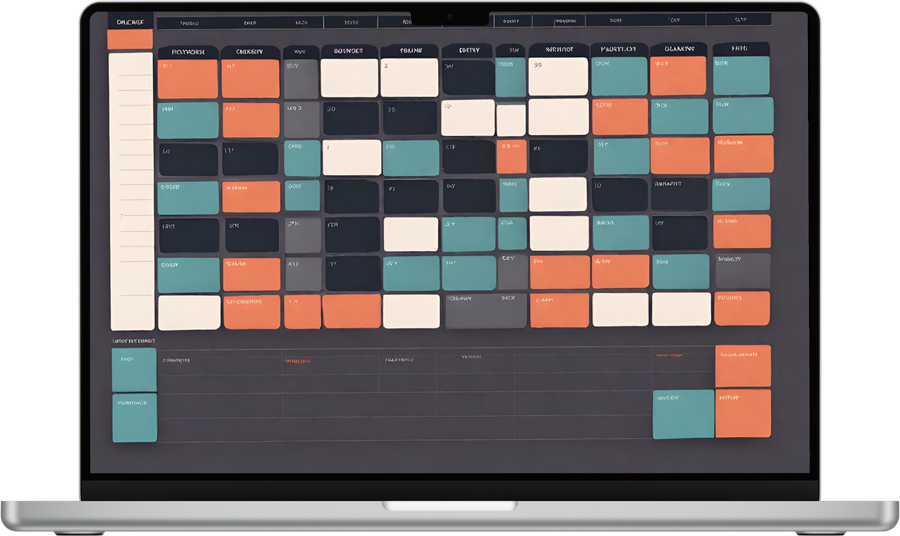The width and height of the screenshot is (900, 536).
Task: Click the orange button below the top-left label
Action: click(x=130, y=39)
